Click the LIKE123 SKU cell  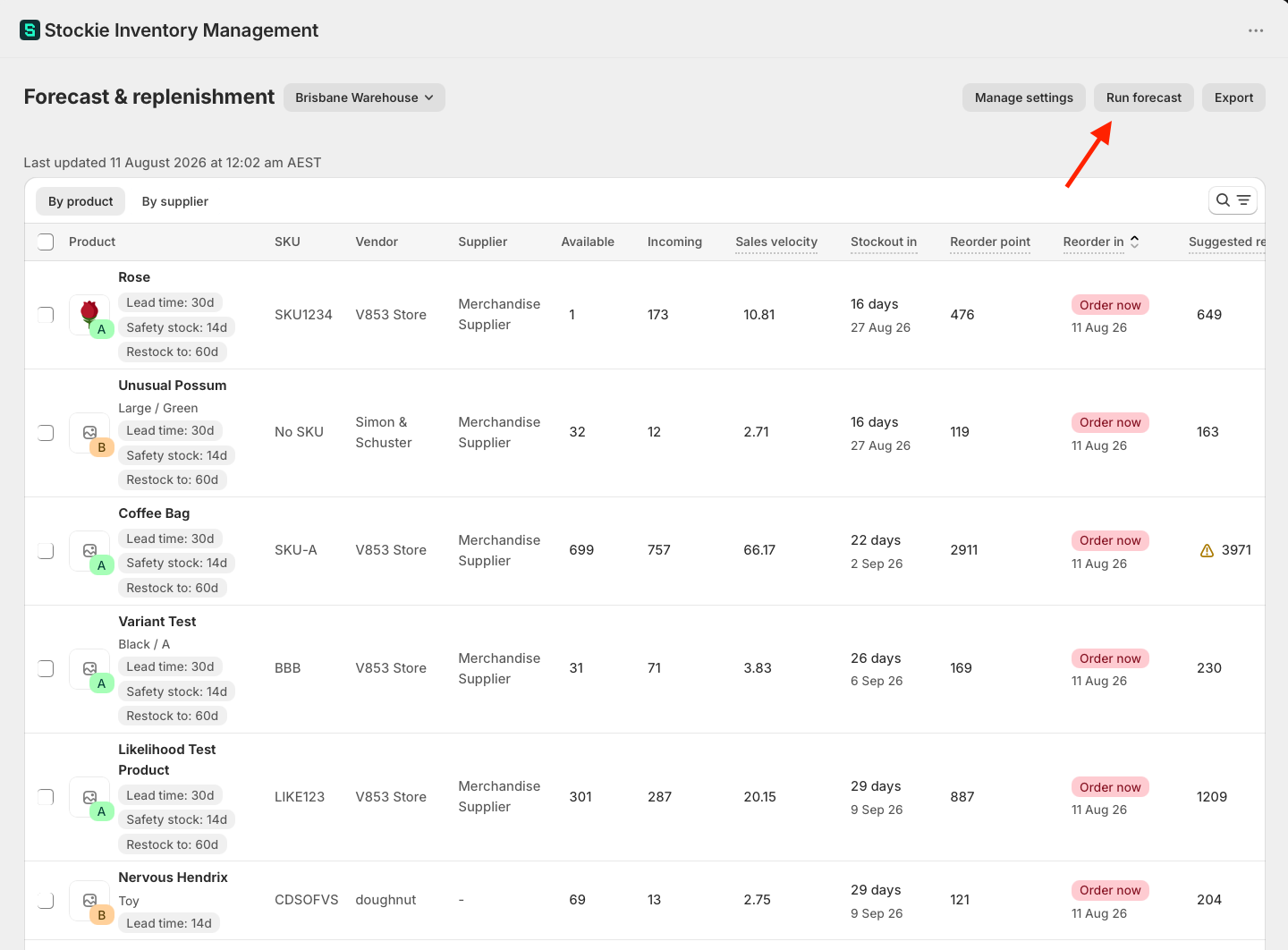pyautogui.click(x=300, y=797)
